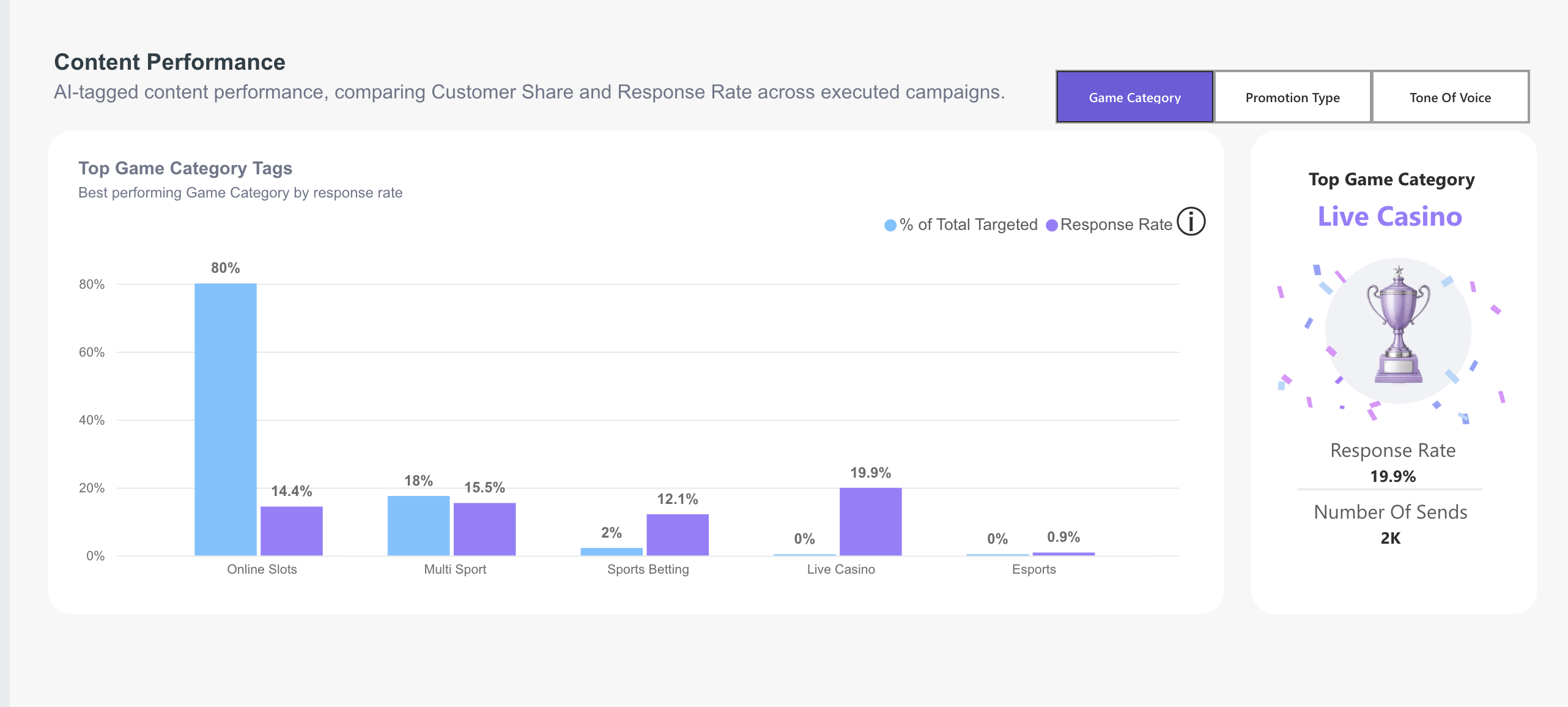
Task: Click the Online Slots axis label
Action: coord(262,569)
